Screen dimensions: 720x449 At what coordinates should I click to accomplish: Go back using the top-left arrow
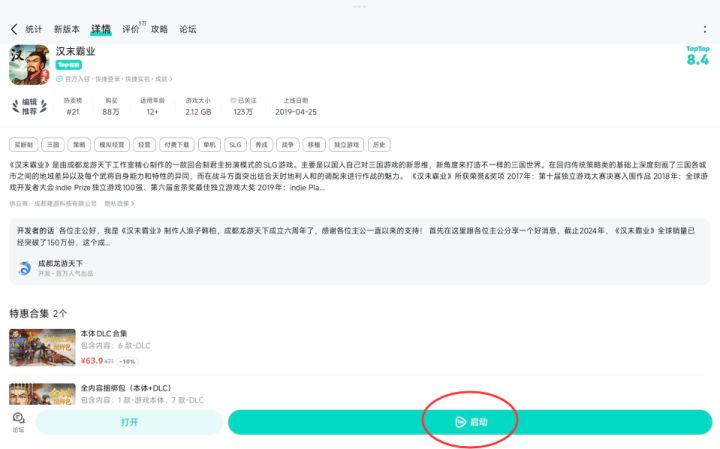click(14, 29)
